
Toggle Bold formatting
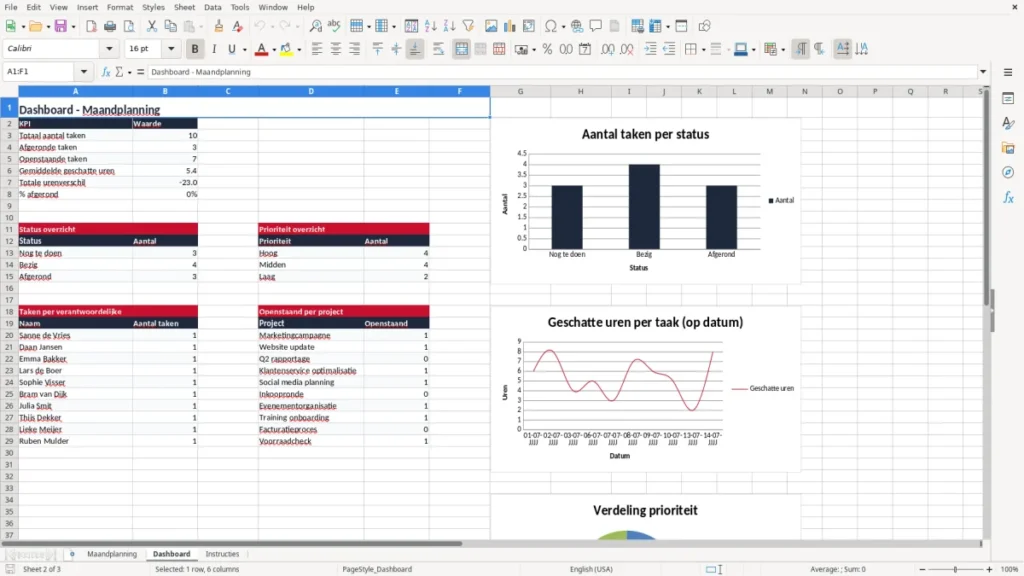(195, 49)
